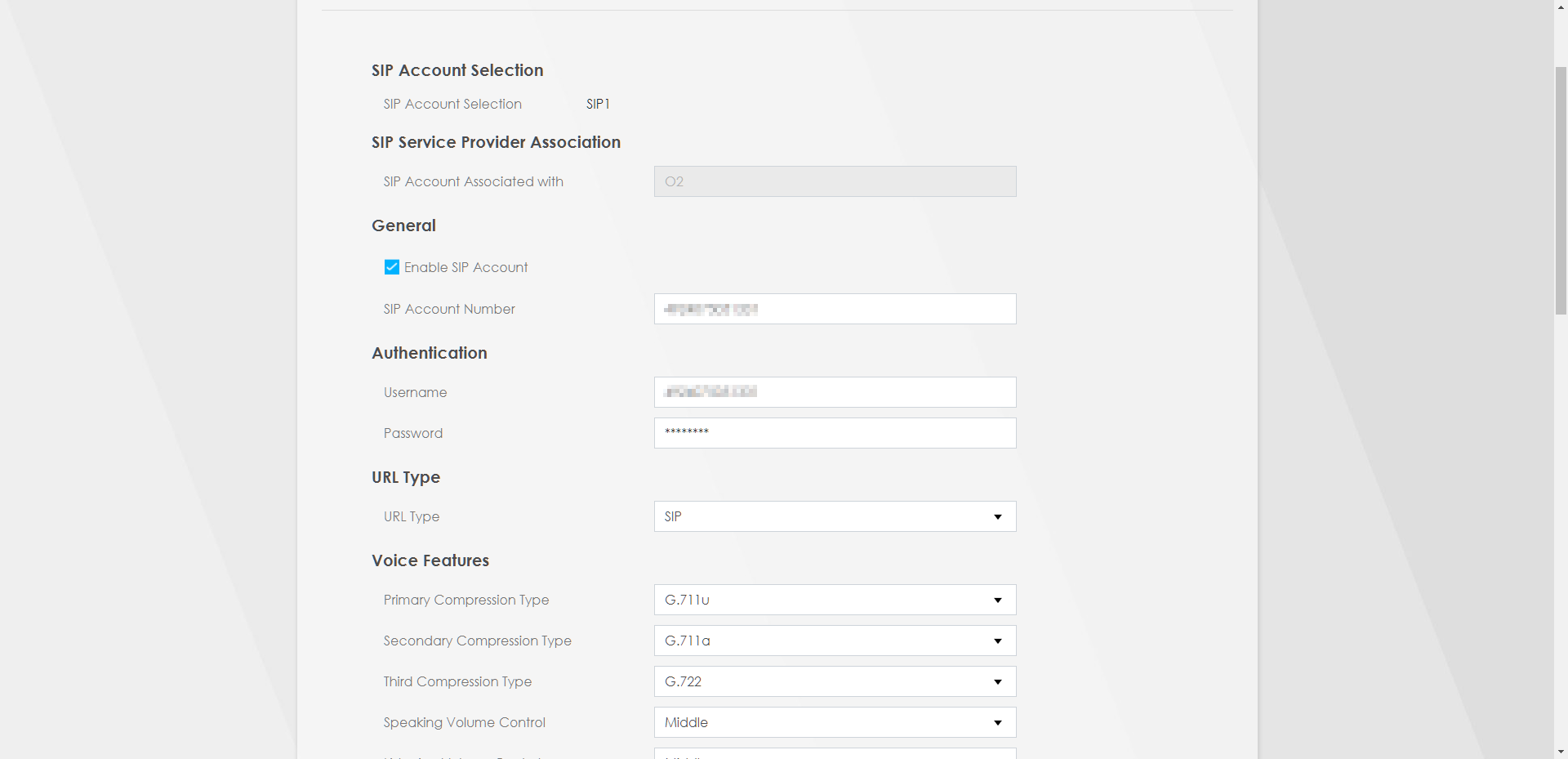This screenshot has height=759, width=1568.
Task: Focus the Username text field
Action: click(x=835, y=392)
